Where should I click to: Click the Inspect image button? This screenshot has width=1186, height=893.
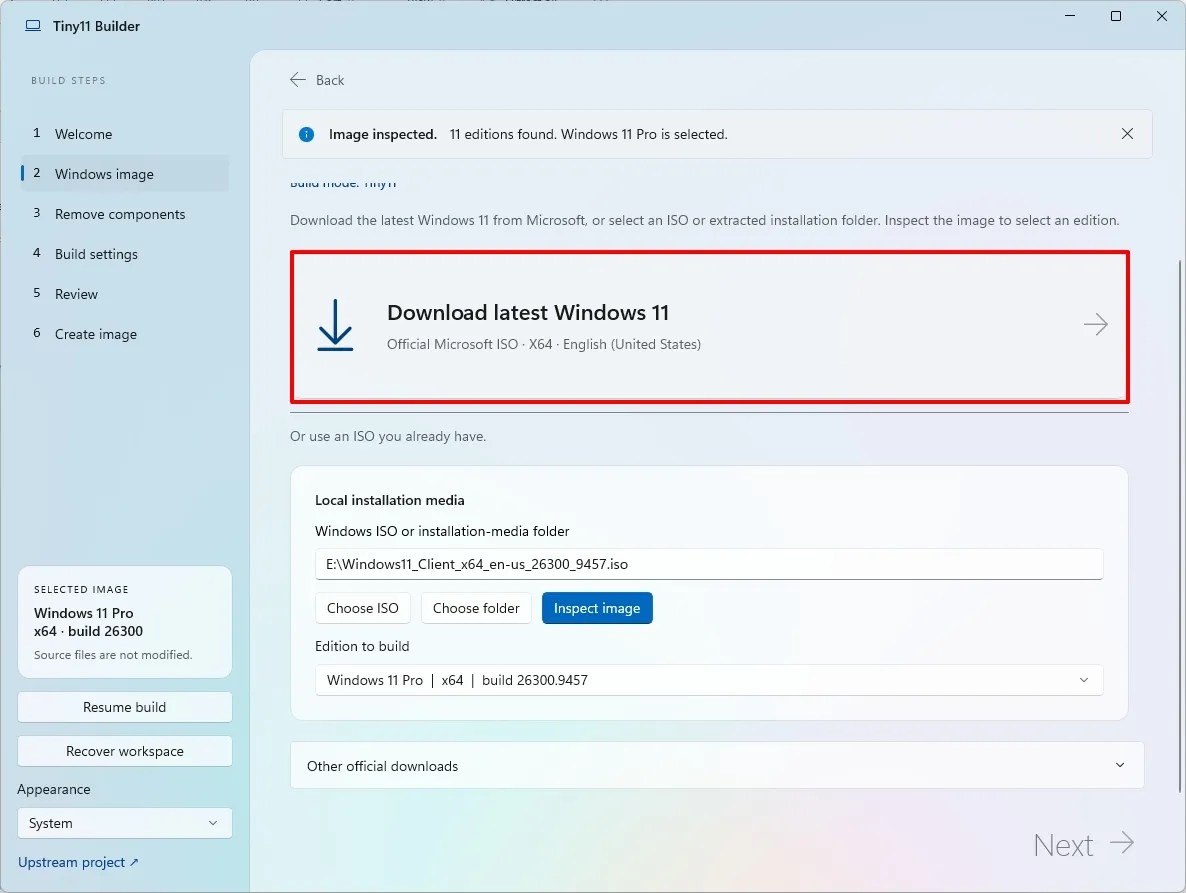click(x=597, y=608)
